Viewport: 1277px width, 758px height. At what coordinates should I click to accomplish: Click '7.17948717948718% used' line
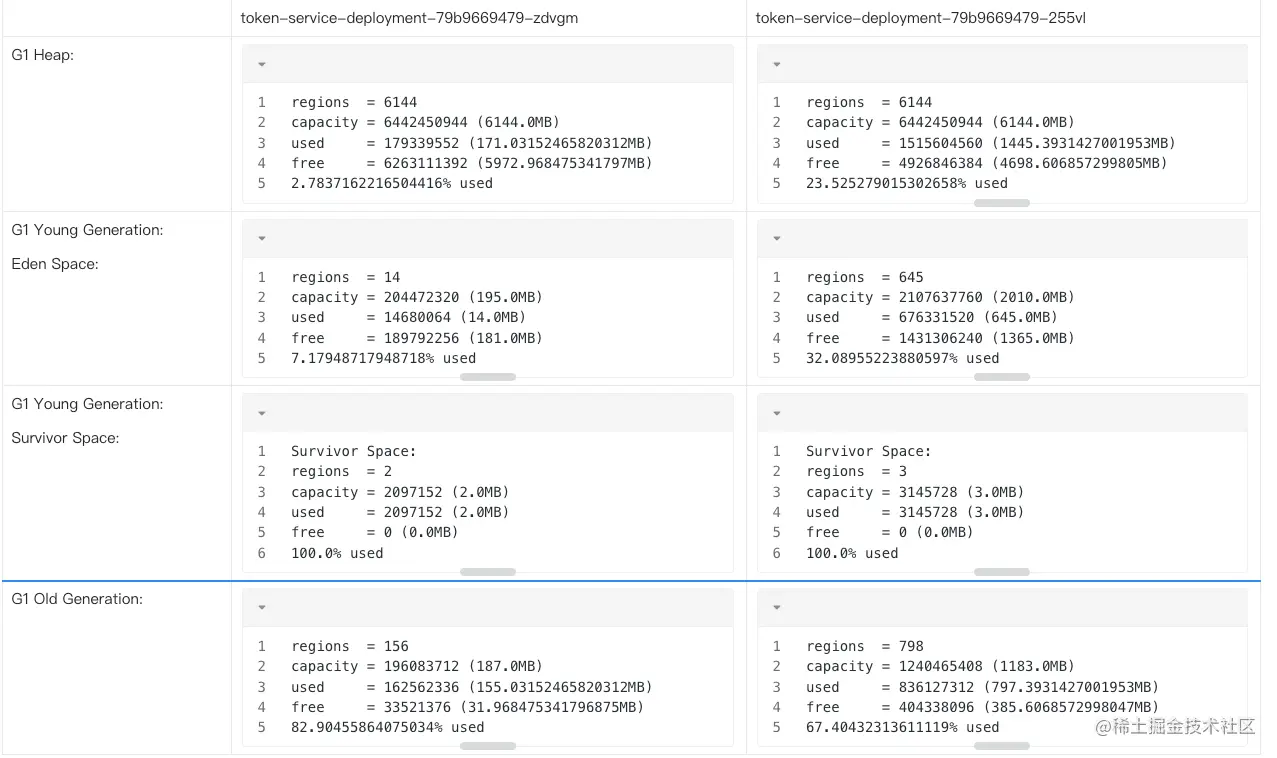point(384,358)
